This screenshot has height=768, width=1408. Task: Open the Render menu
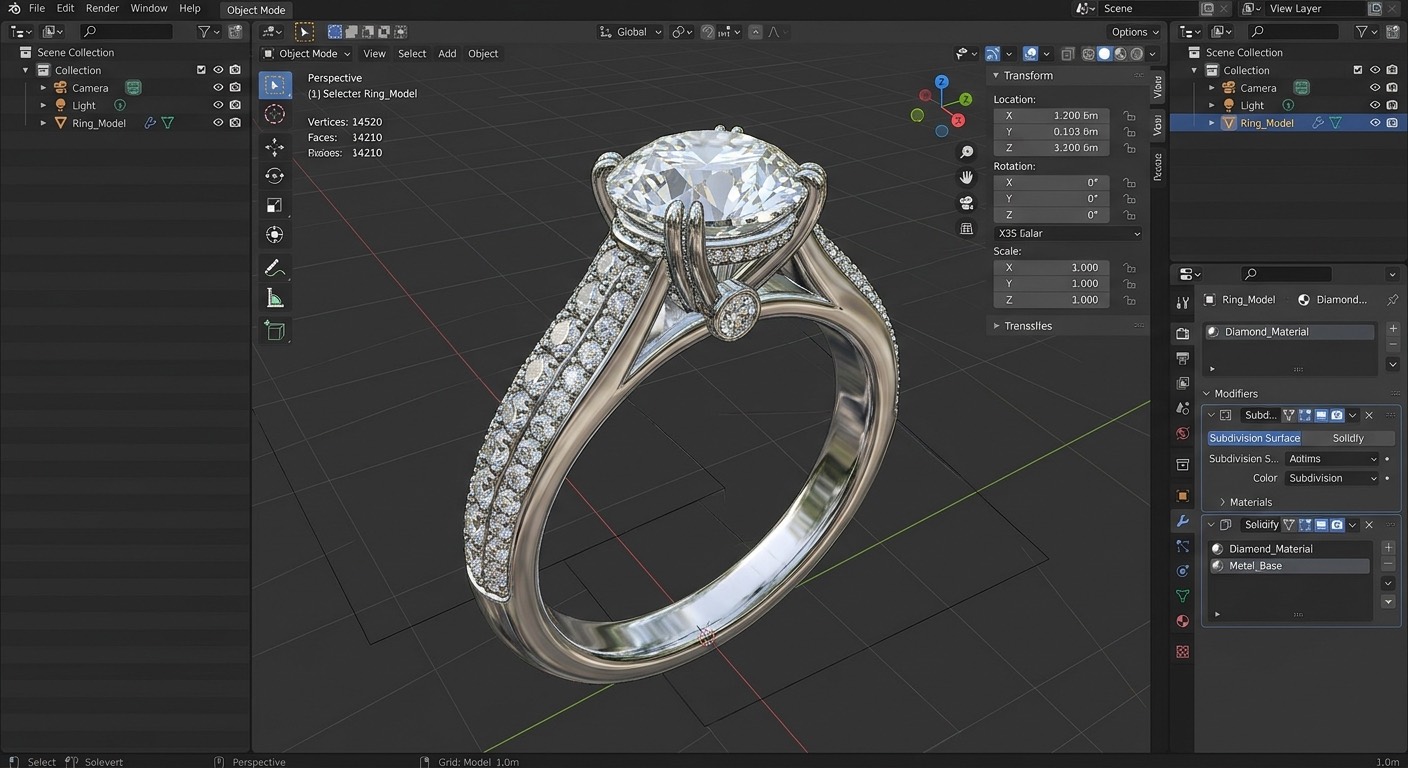click(102, 8)
